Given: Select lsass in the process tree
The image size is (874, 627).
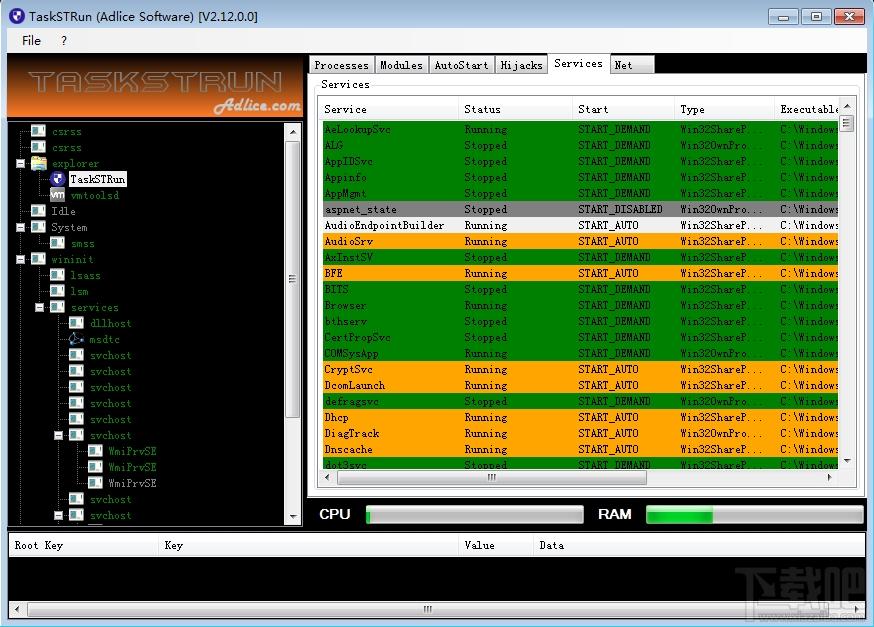Looking at the screenshot, I should (x=85, y=275).
